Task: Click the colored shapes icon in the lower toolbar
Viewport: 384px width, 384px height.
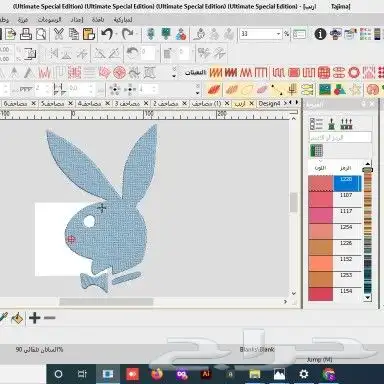Action: click(x=340, y=89)
